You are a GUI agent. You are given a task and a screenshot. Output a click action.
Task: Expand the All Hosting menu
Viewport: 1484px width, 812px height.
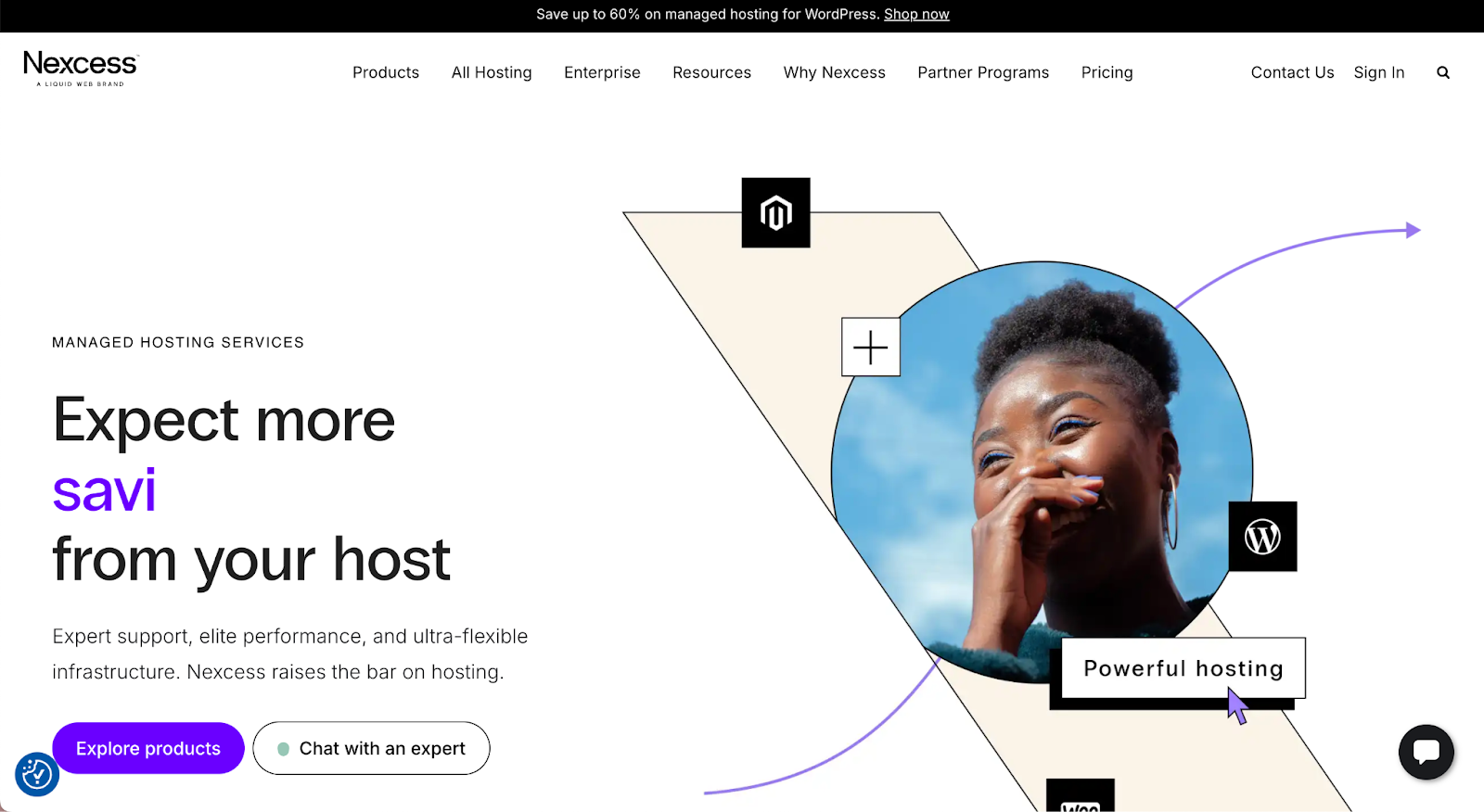[x=492, y=72]
